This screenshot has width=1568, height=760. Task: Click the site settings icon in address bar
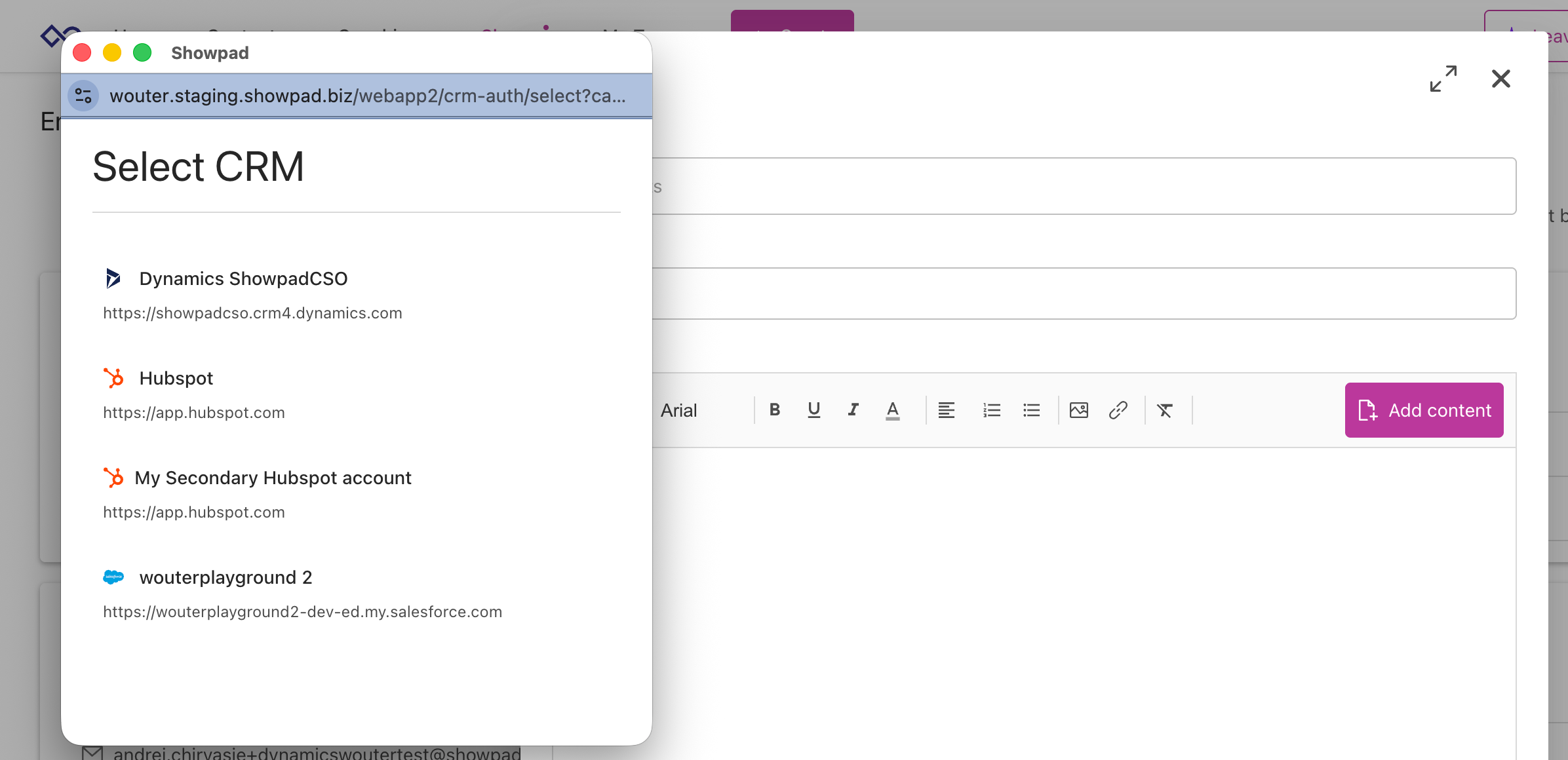83,96
